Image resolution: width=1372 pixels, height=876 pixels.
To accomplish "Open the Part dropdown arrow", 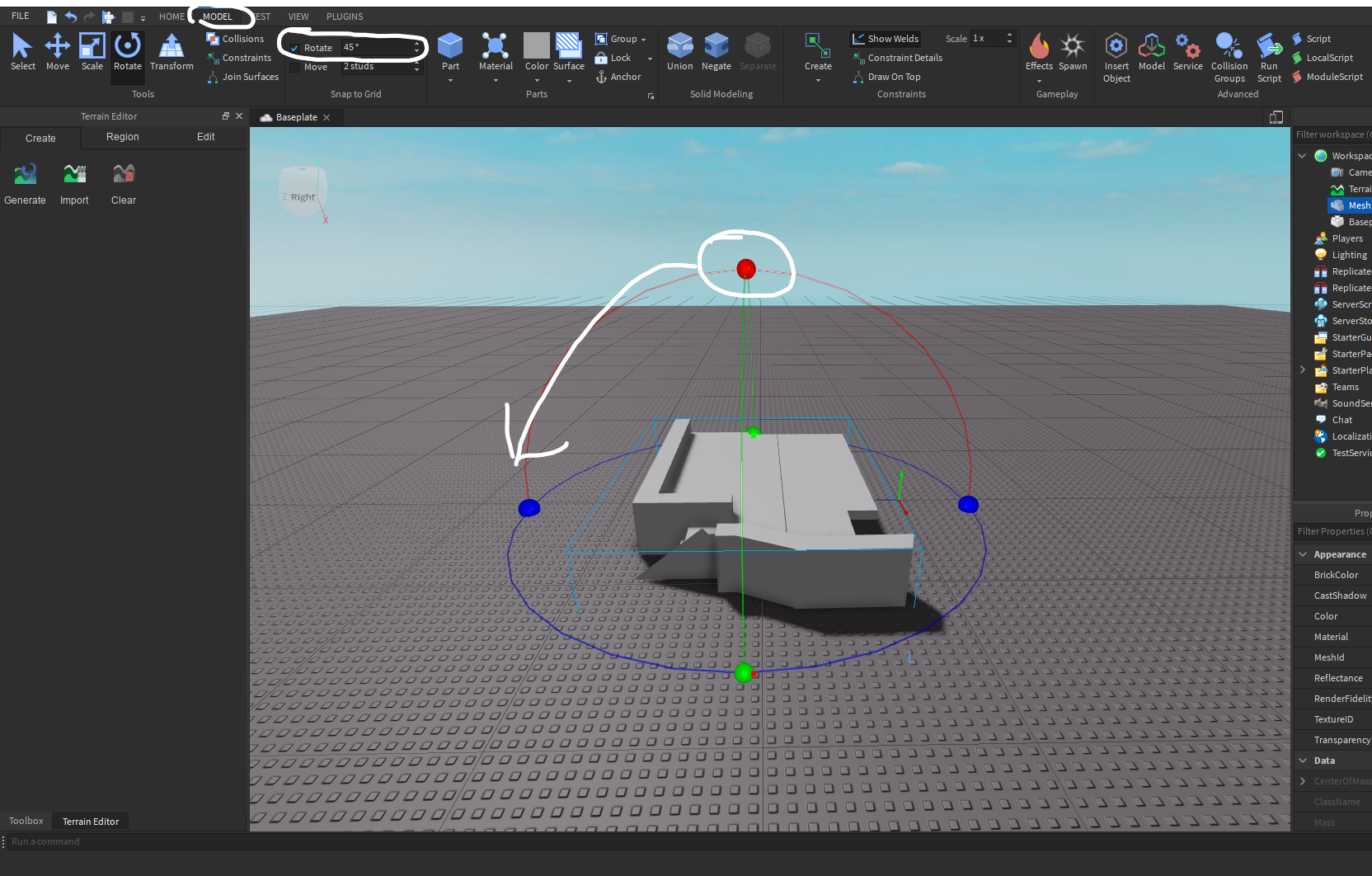I will coord(450,81).
